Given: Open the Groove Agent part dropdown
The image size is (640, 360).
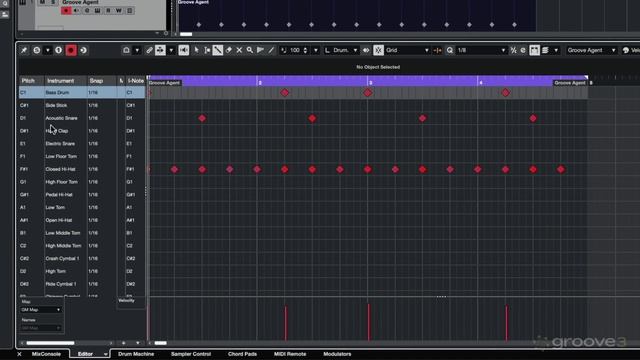Looking at the screenshot, I should [x=591, y=50].
